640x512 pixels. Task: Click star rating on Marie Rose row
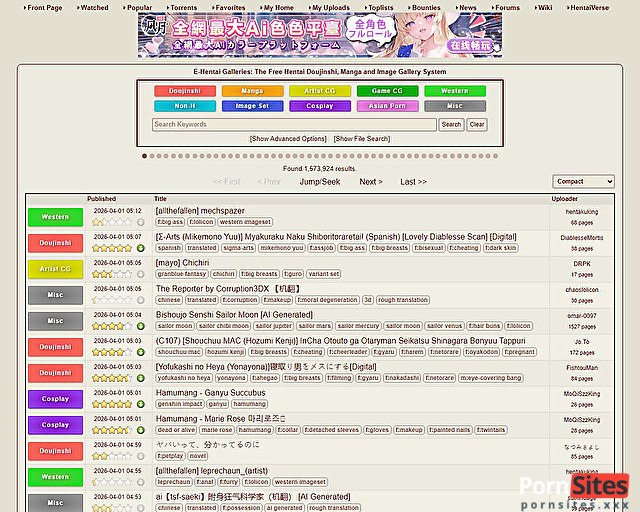[112, 430]
